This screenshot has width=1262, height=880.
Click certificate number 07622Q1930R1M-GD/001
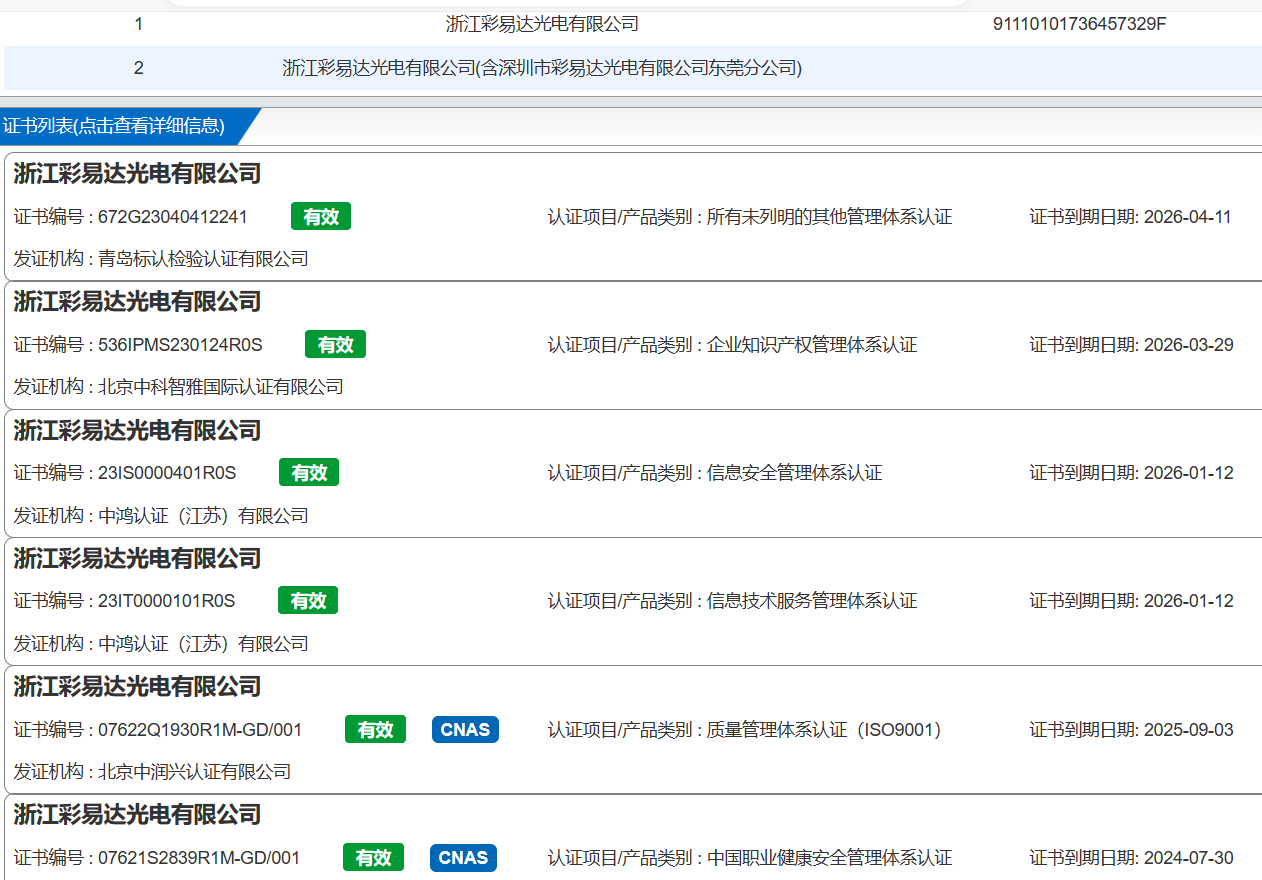[x=200, y=730]
